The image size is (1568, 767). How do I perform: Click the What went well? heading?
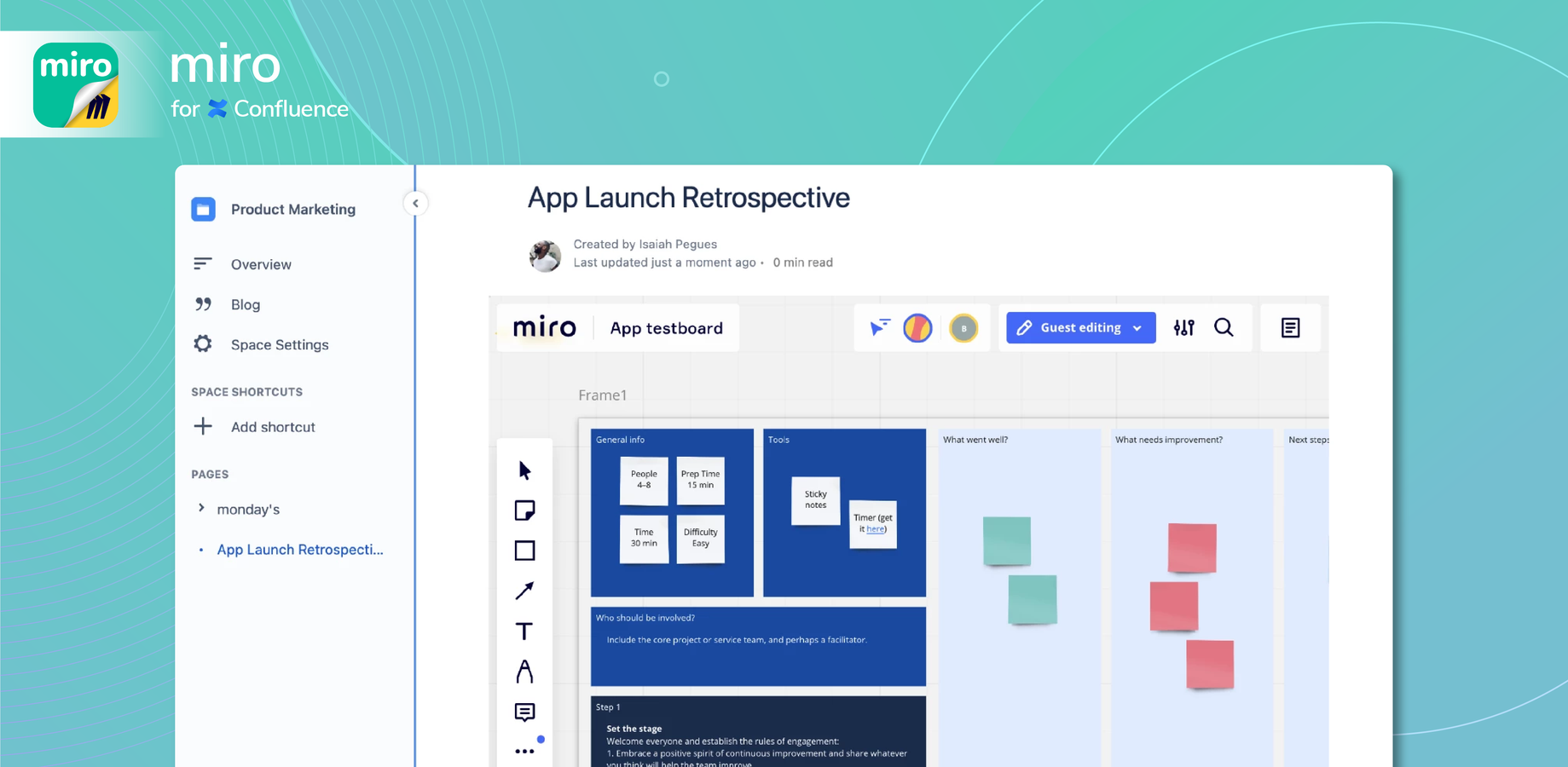[x=975, y=440]
